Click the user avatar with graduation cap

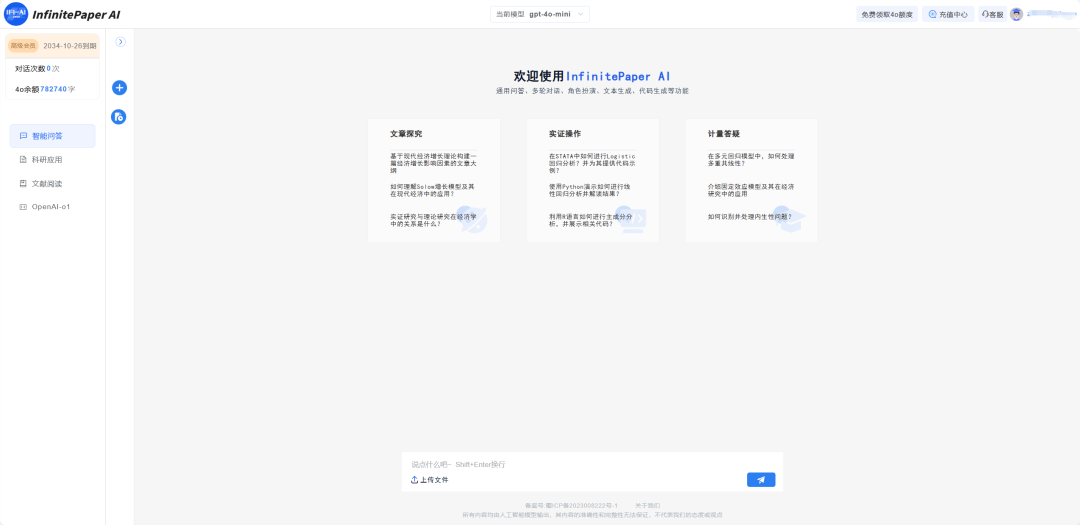1016,14
